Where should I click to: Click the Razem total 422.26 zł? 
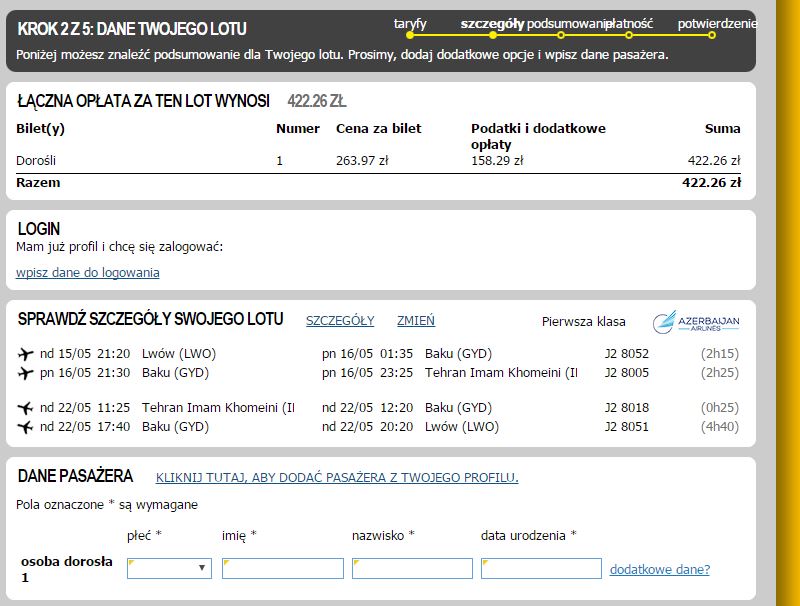[711, 183]
